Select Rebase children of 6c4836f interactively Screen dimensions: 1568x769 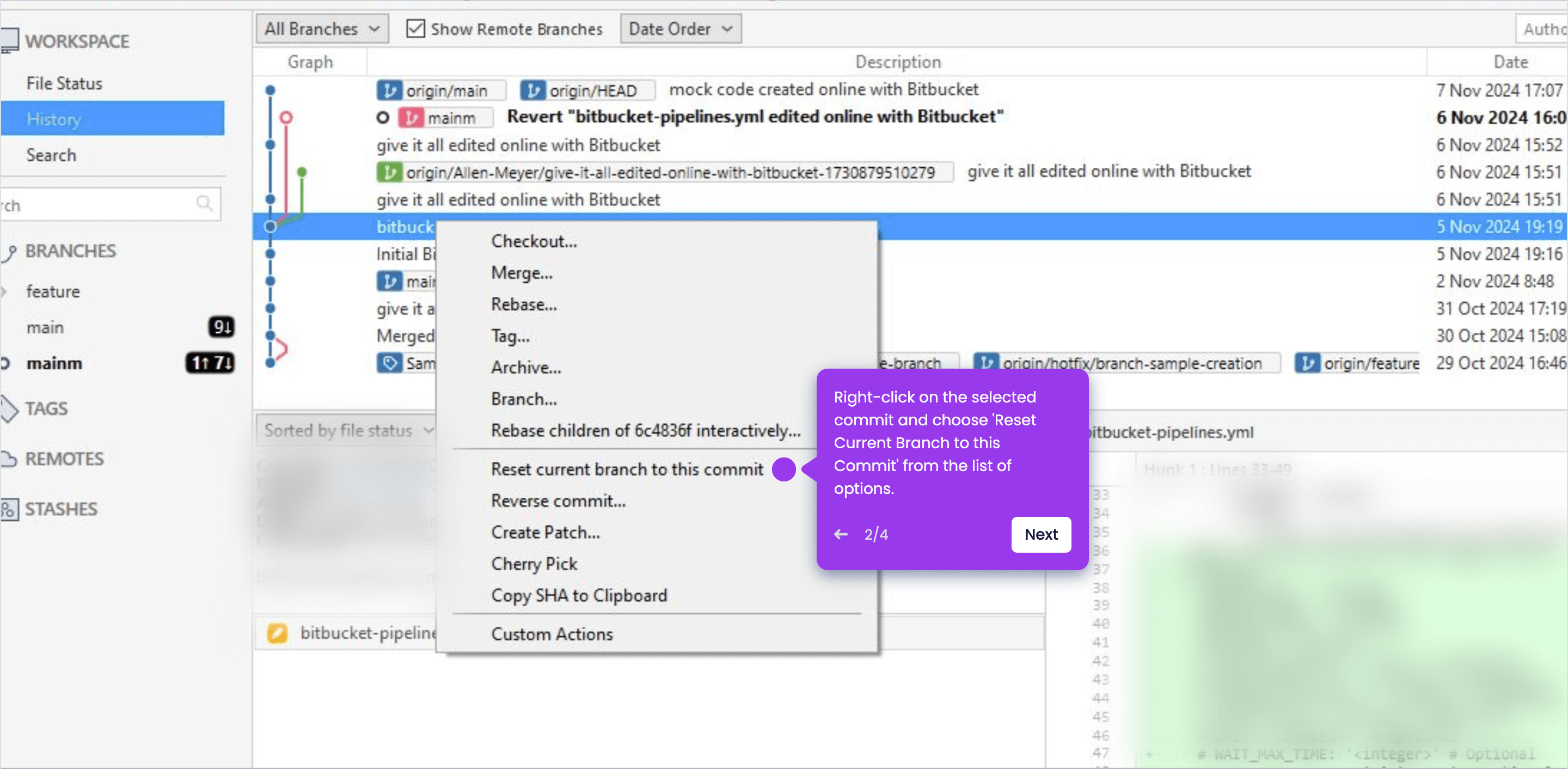pyautogui.click(x=645, y=430)
